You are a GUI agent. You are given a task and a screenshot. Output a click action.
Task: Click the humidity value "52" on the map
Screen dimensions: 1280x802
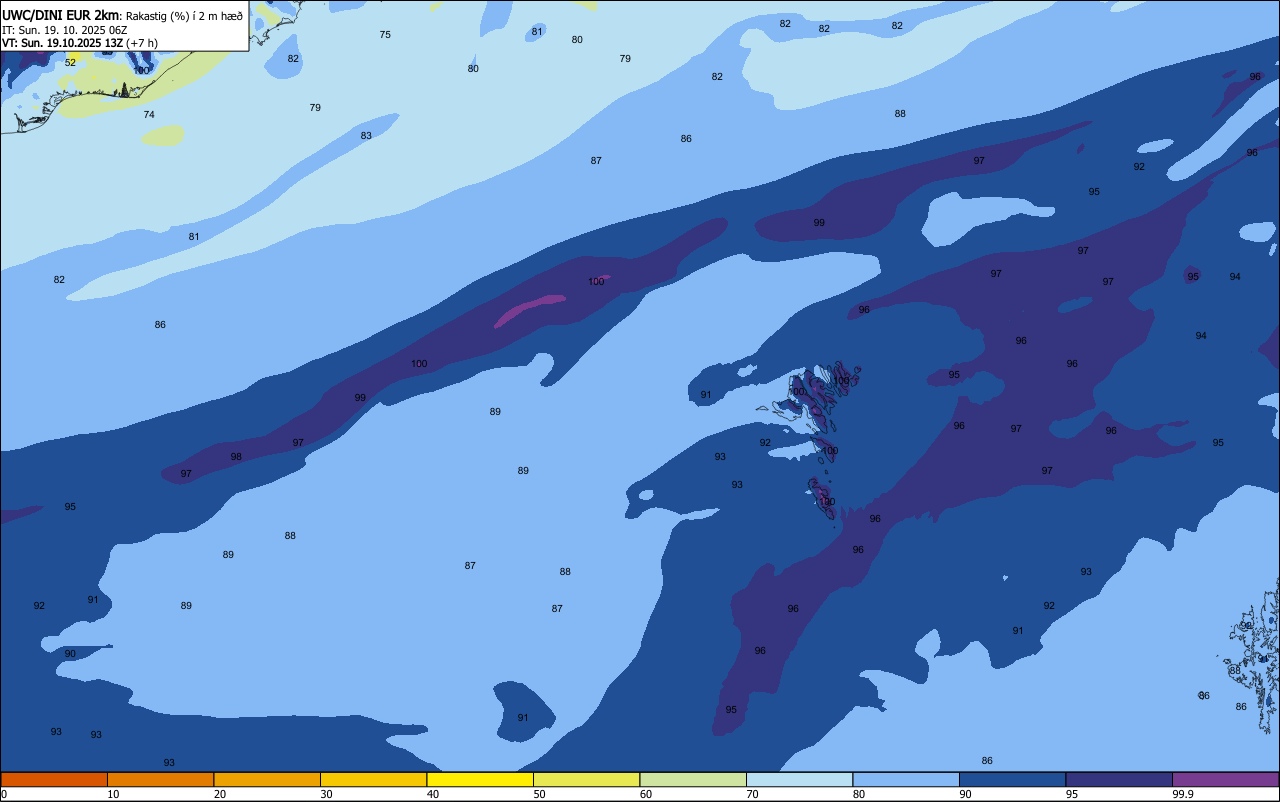(x=70, y=63)
